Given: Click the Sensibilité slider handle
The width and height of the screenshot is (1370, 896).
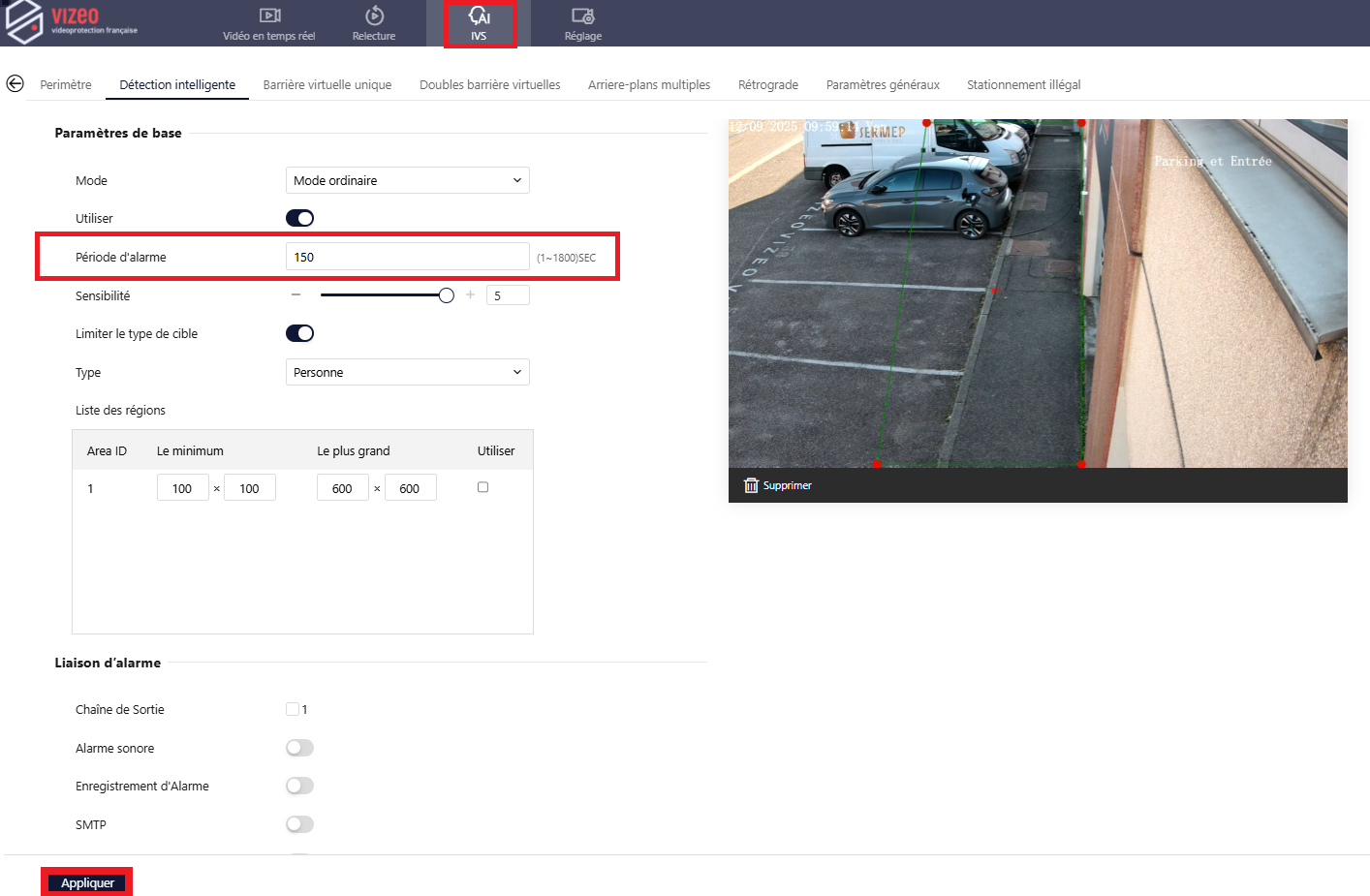Looking at the screenshot, I should click(446, 295).
